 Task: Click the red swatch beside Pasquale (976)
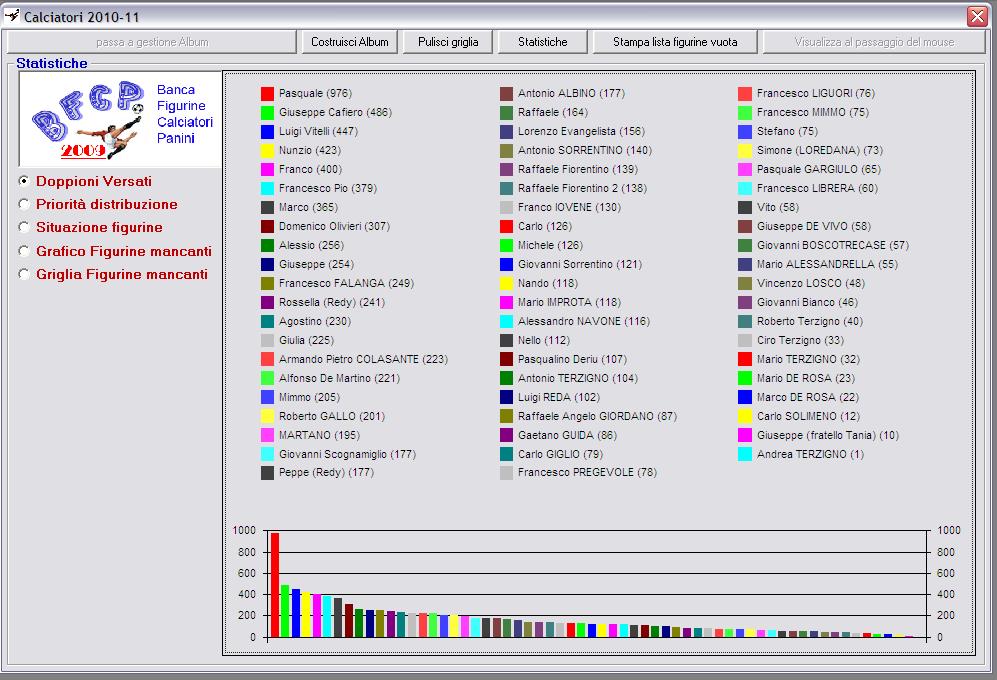click(267, 93)
